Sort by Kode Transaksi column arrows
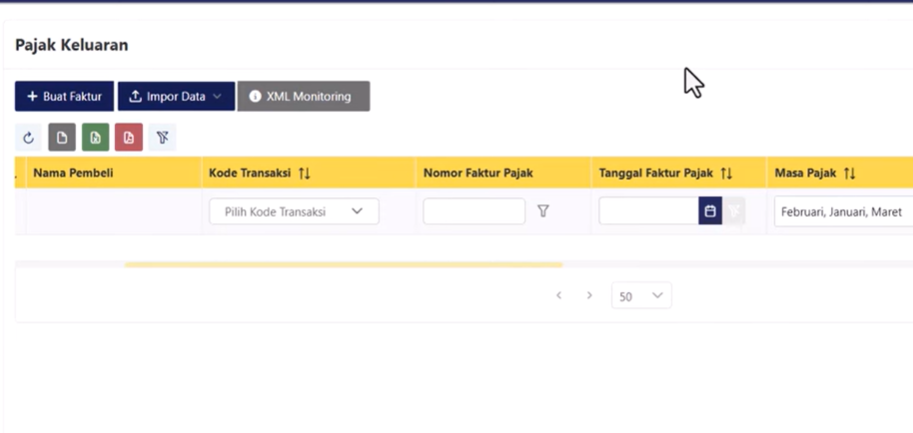913x433 pixels. tap(305, 174)
